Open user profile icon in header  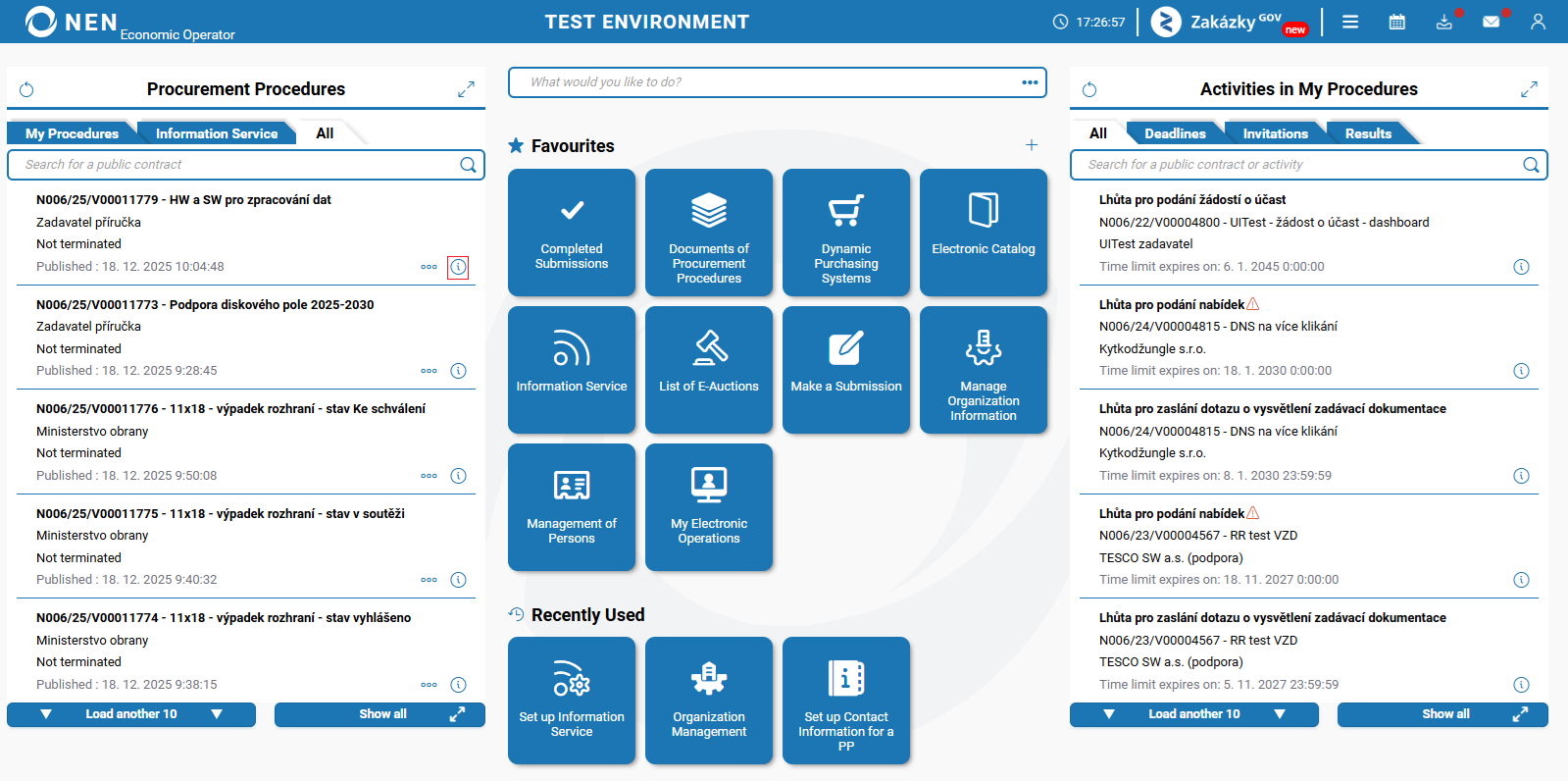(1538, 22)
